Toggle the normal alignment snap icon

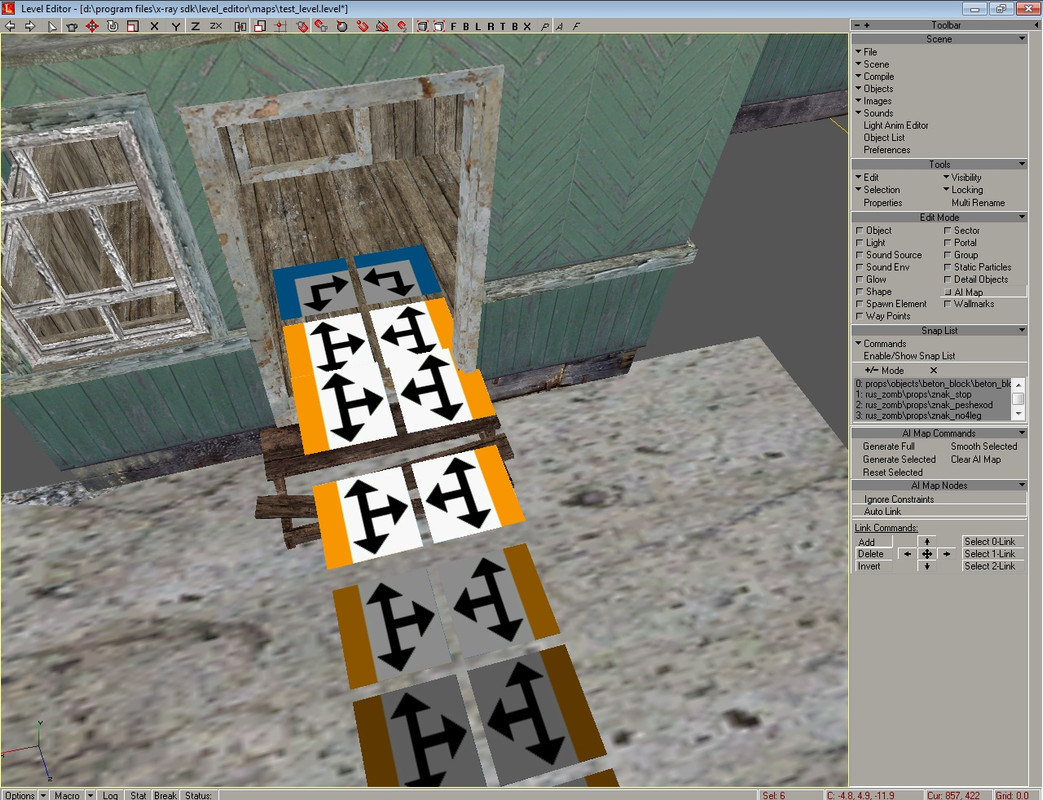click(342, 26)
